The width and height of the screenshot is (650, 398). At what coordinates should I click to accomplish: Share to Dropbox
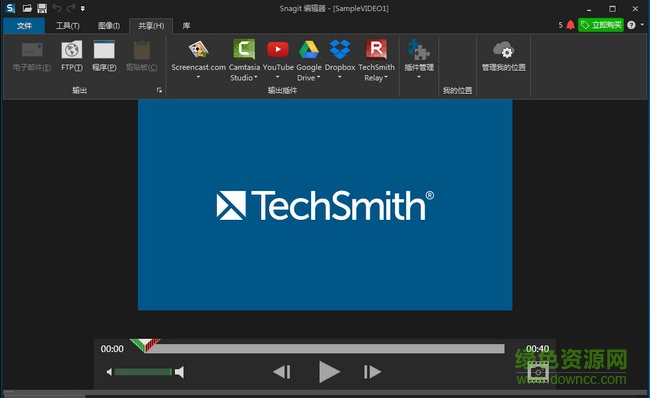pyautogui.click(x=340, y=56)
